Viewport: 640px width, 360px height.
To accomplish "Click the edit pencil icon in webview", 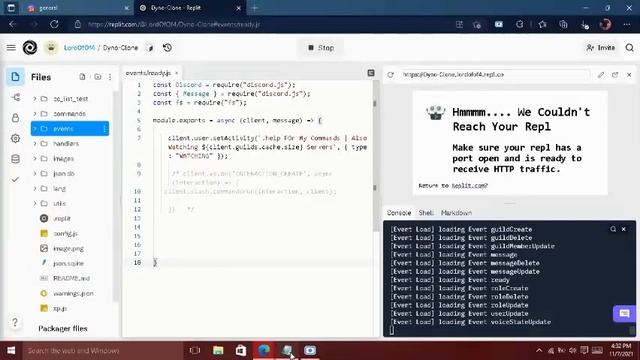I will coord(601,75).
